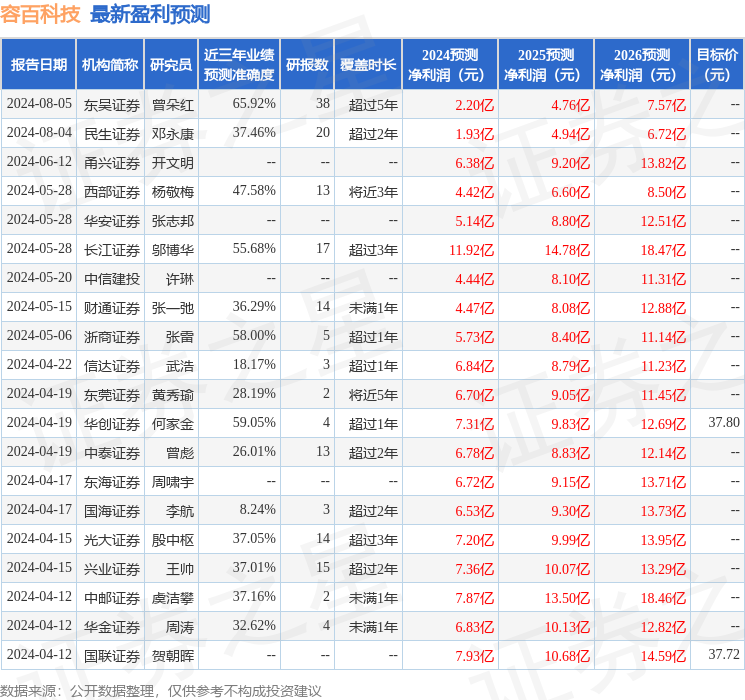
Task: Select the 甬兴证券 institution cell
Action: [112, 163]
